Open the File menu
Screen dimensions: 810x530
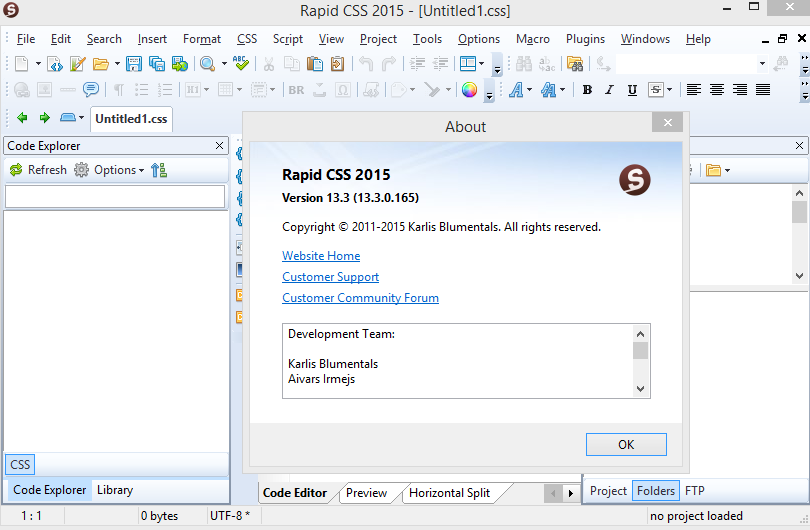click(26, 39)
